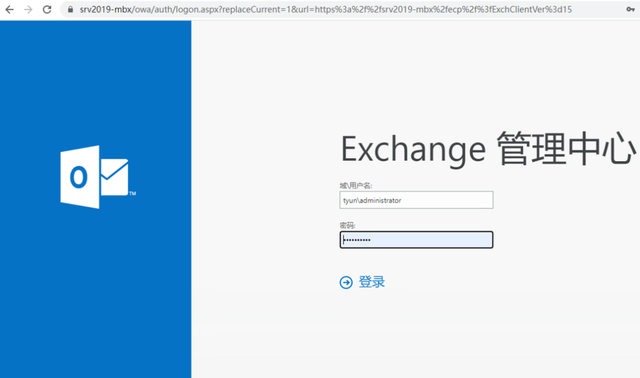Open saved passwords via the key icon
This screenshot has height=378, width=640.
(630, 9)
